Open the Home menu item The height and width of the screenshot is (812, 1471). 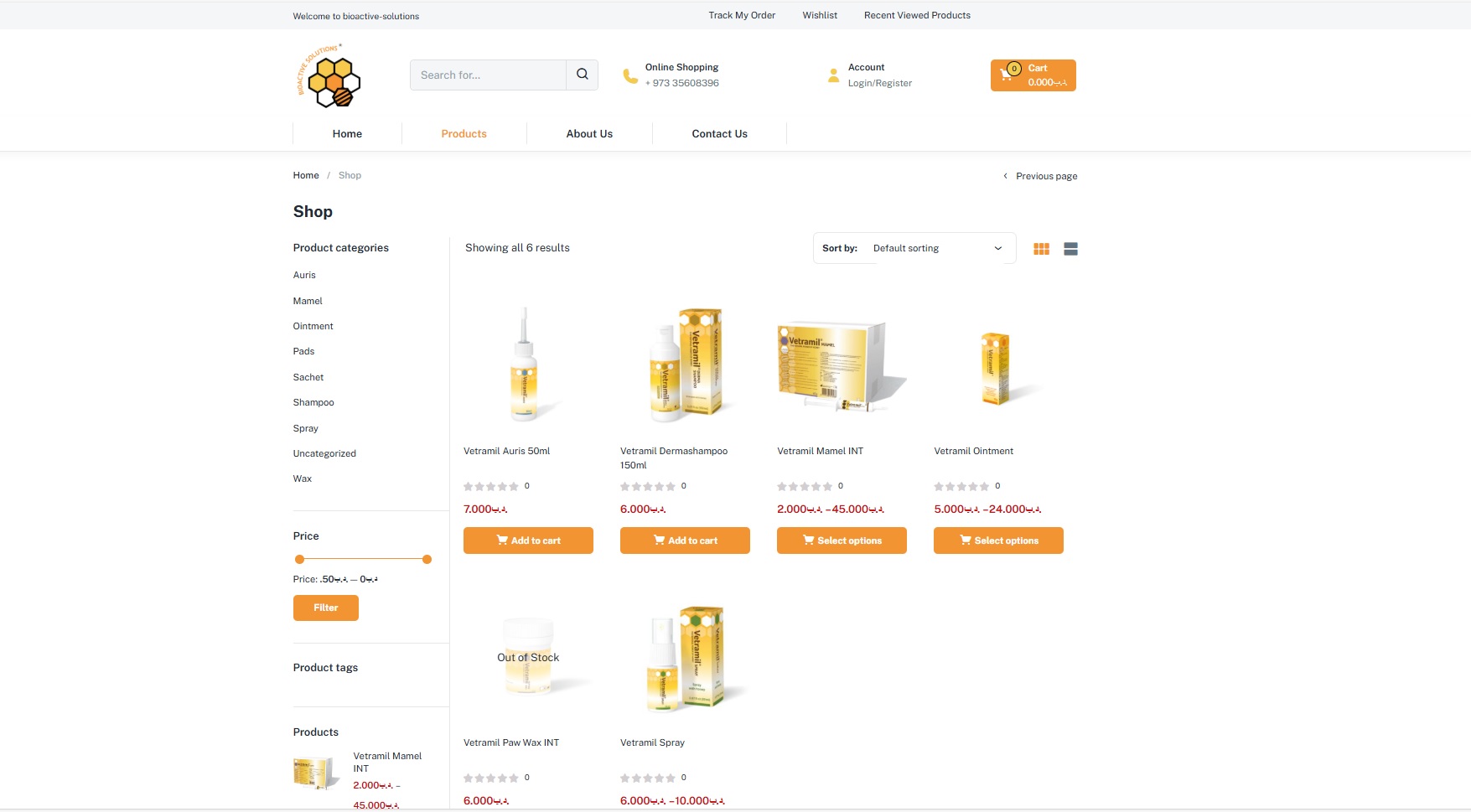tap(347, 133)
